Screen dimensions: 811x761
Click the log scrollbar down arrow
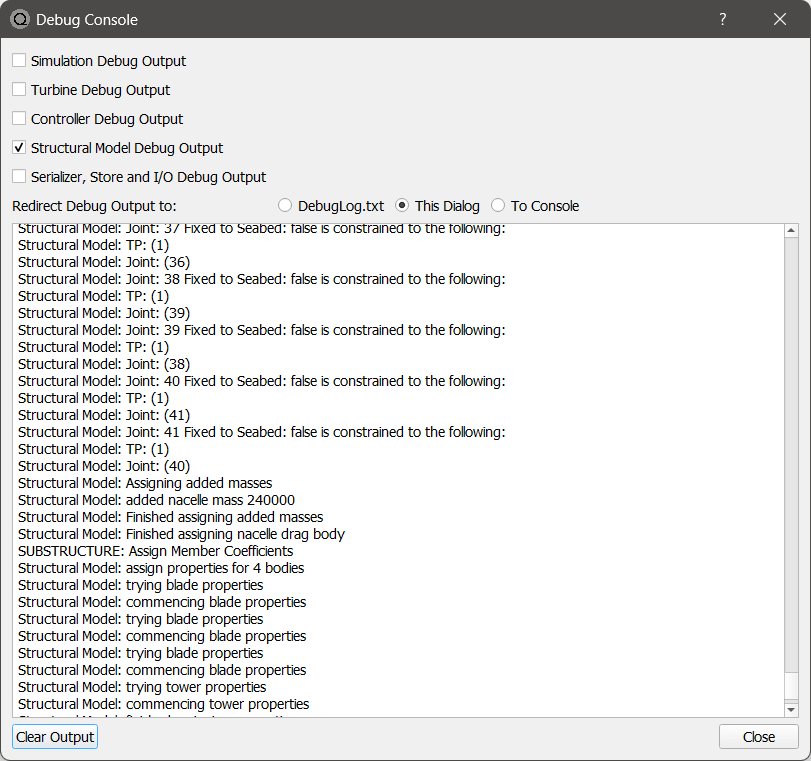pos(791,710)
